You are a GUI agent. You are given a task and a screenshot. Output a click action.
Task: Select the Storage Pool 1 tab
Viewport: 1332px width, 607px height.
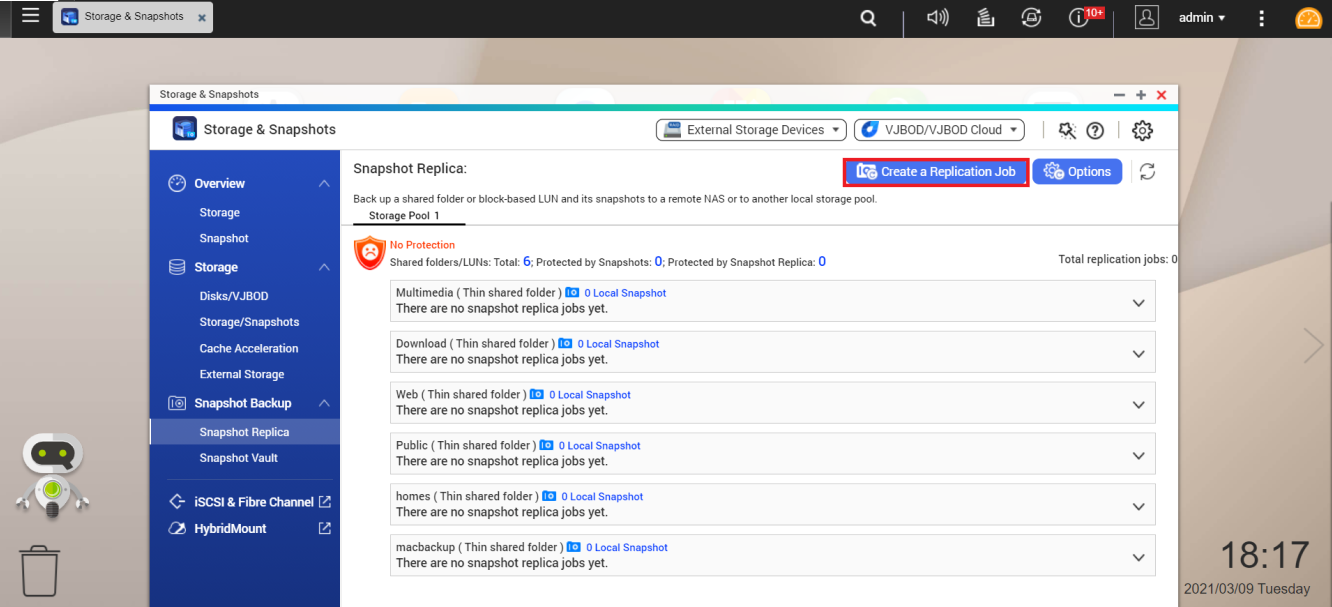coord(404,215)
